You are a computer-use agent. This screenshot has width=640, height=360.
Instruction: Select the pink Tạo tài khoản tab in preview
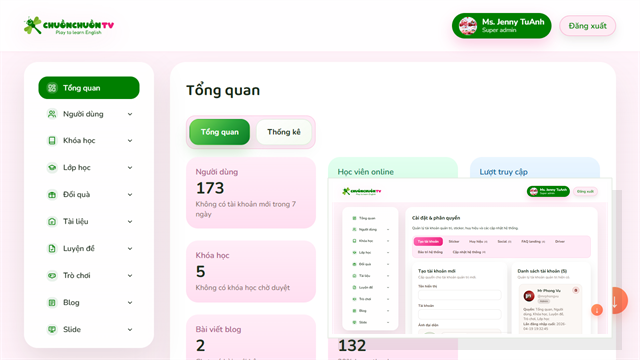(x=428, y=241)
